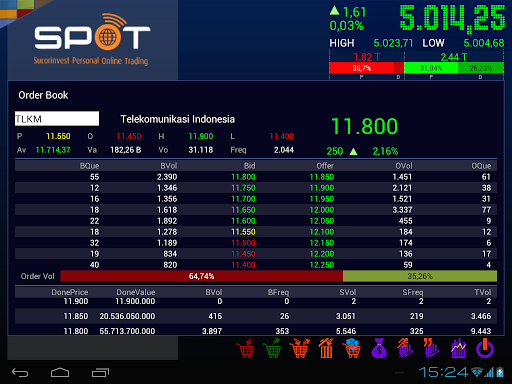Open the purple money bag icon
Image resolution: width=512 pixels, height=384 pixels.
coord(379,348)
